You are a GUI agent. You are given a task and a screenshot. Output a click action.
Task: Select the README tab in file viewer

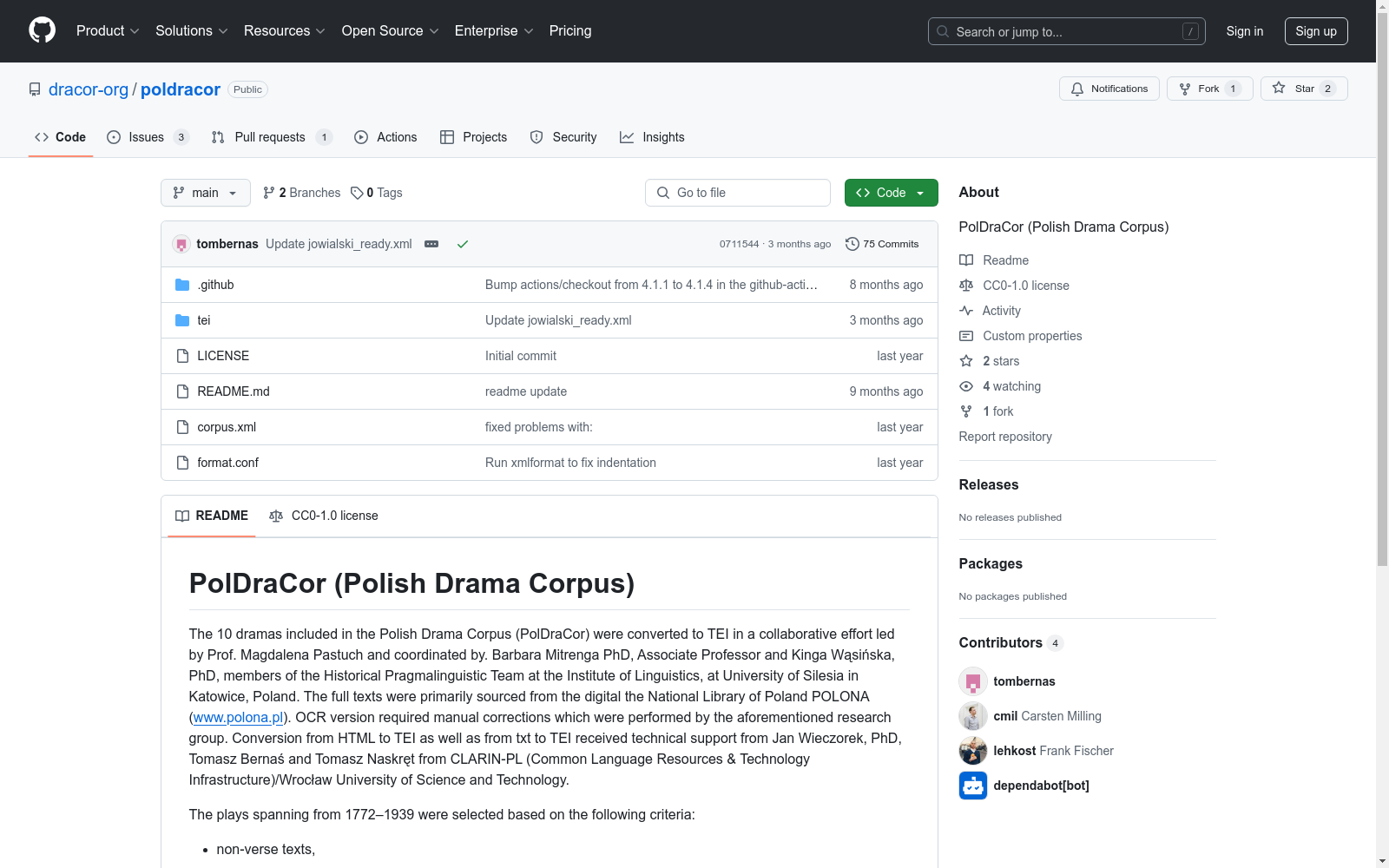212,516
